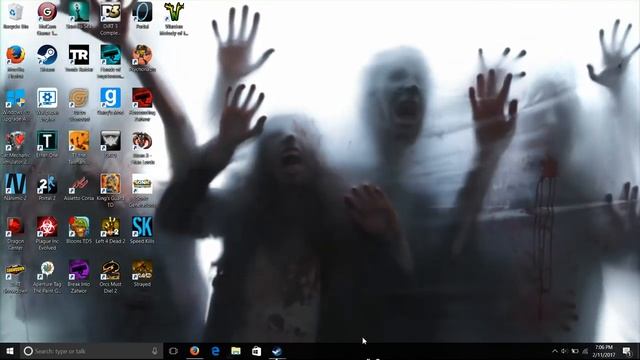Open the Action Center notifications

coord(627,351)
